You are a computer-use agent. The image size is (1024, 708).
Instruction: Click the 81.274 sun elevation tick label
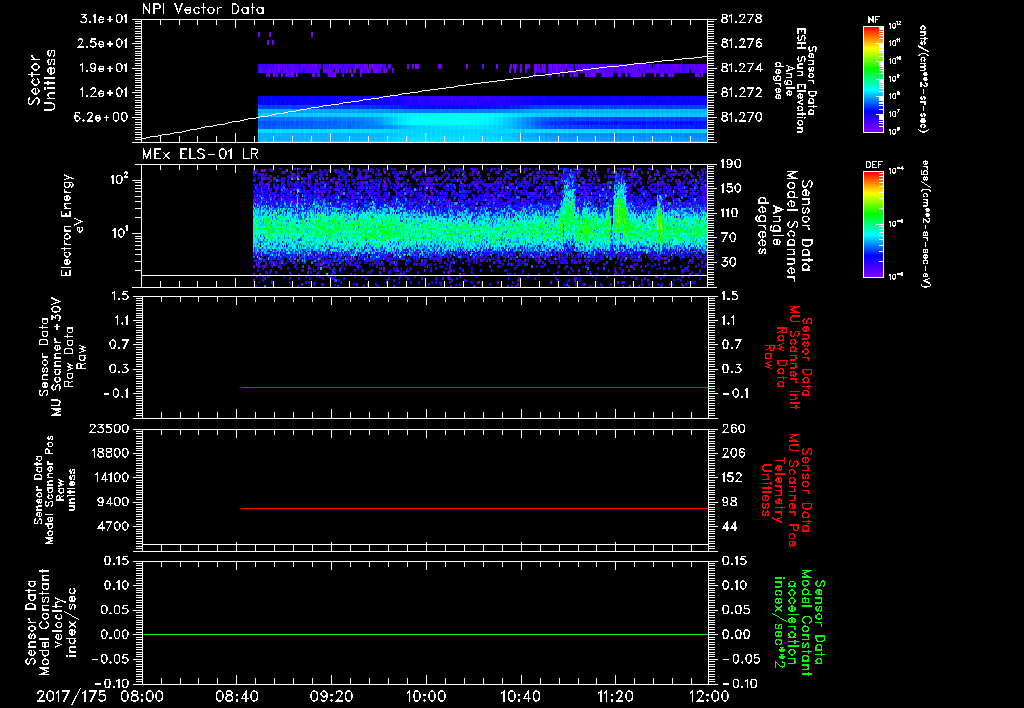[741, 68]
